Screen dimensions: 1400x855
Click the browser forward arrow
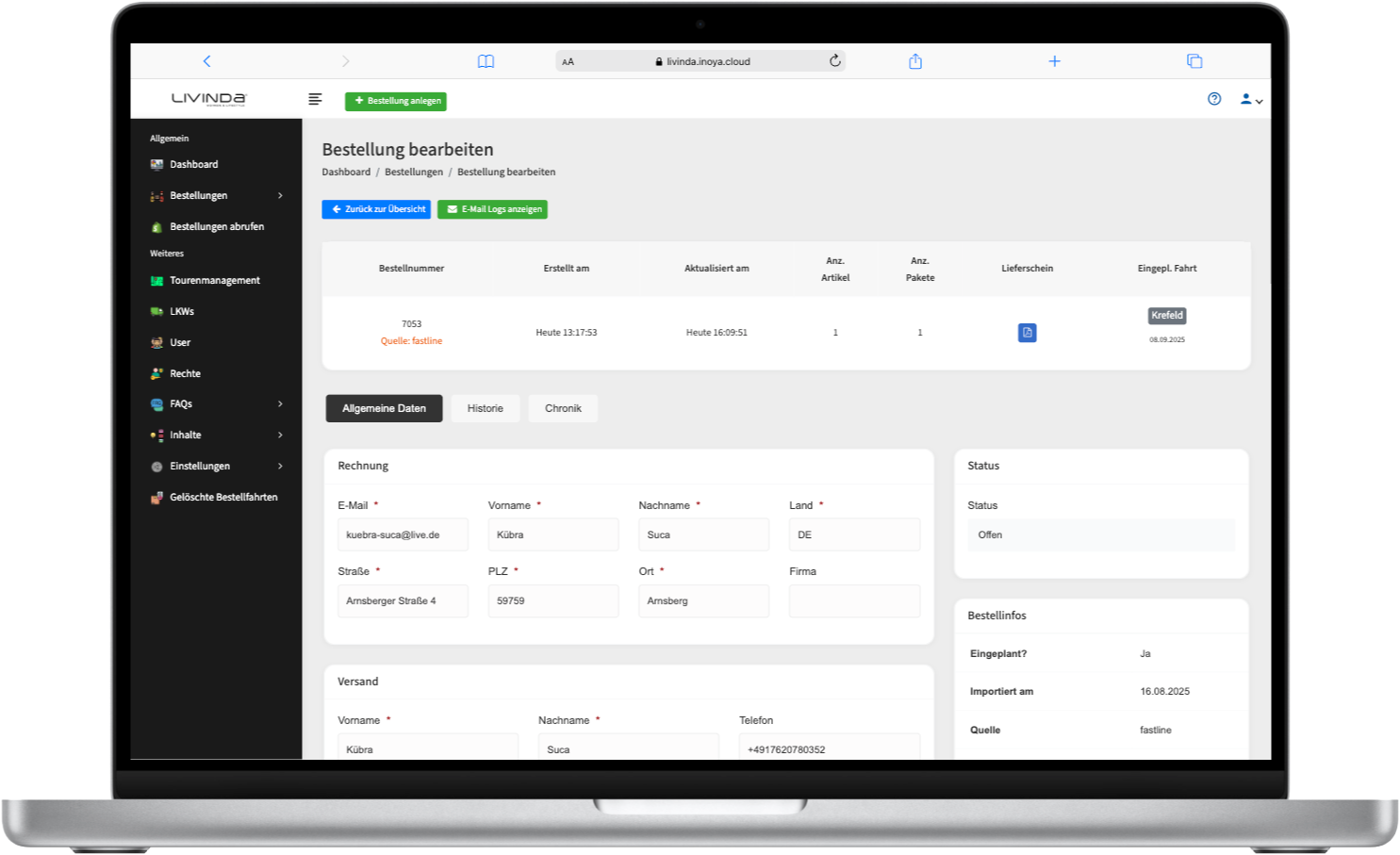[x=345, y=61]
